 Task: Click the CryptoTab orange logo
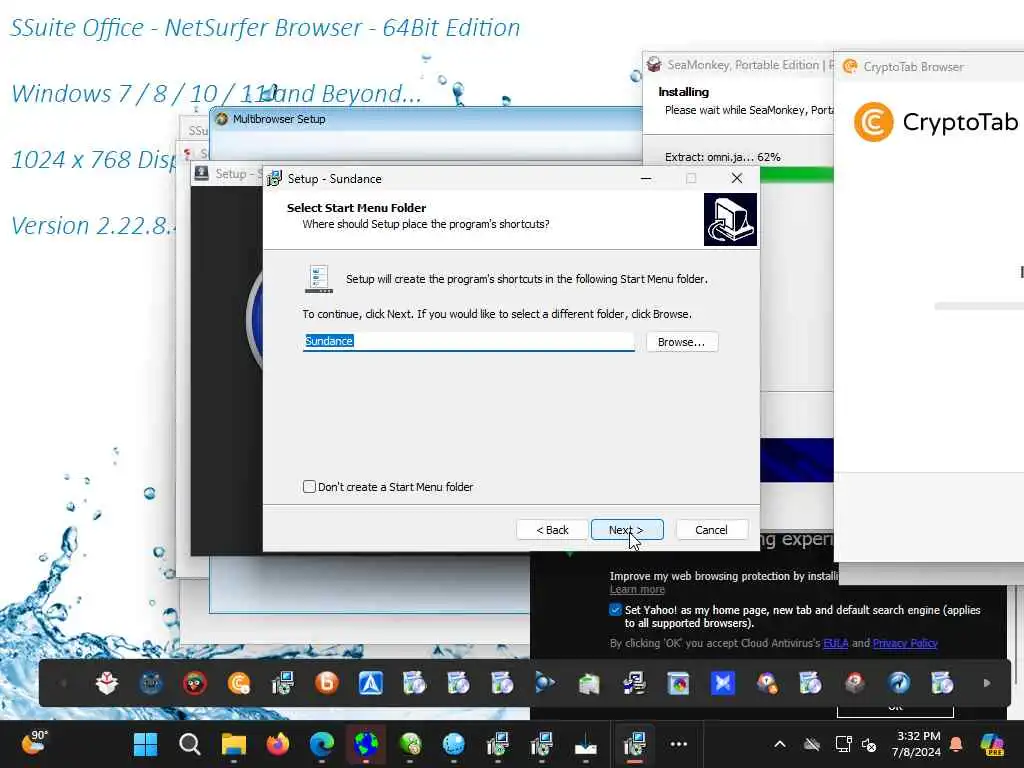tap(873, 121)
